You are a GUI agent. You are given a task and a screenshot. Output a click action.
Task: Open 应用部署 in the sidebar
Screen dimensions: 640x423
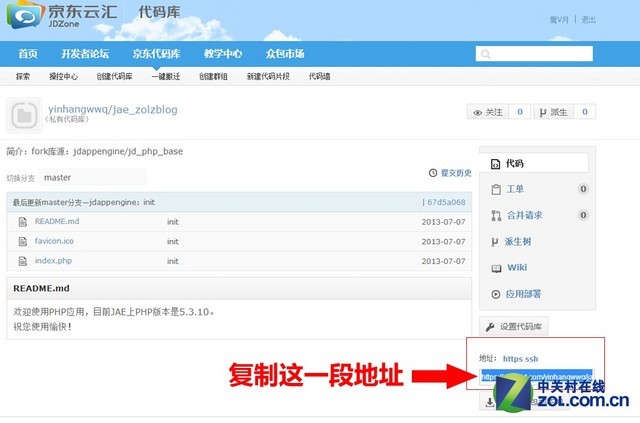tap(523, 294)
